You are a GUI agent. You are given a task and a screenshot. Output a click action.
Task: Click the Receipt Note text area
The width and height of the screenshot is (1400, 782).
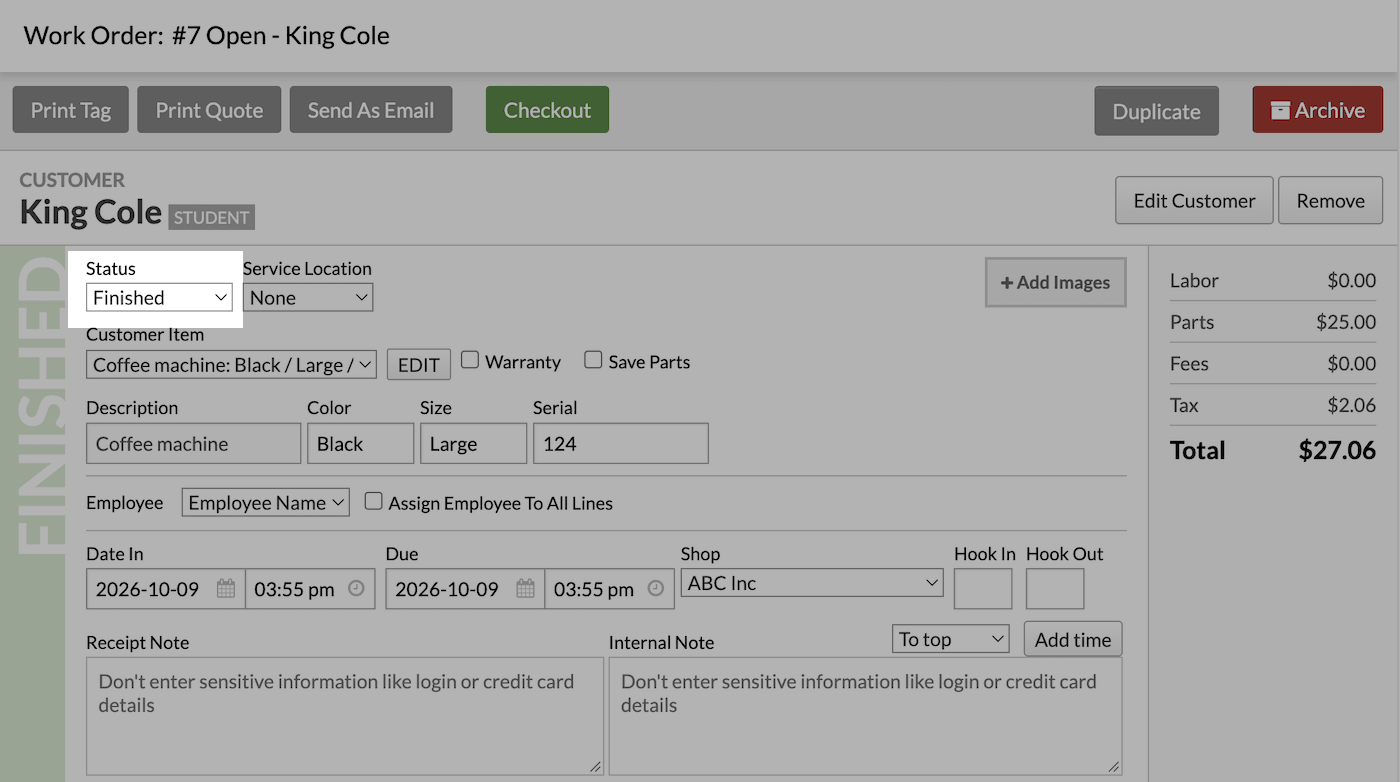[x=345, y=716]
